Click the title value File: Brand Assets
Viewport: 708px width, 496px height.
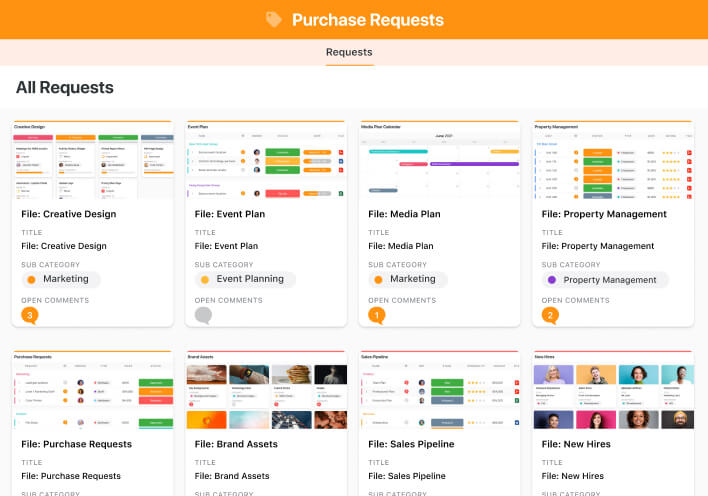coord(232,476)
